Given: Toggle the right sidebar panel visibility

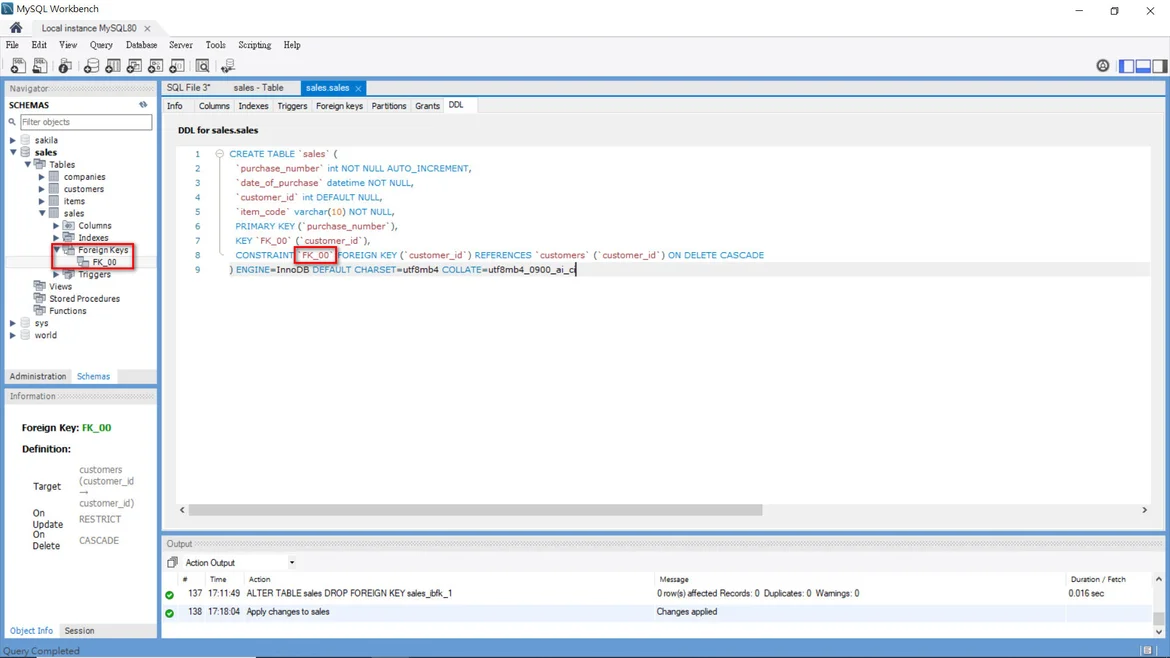Looking at the screenshot, I should (1159, 66).
